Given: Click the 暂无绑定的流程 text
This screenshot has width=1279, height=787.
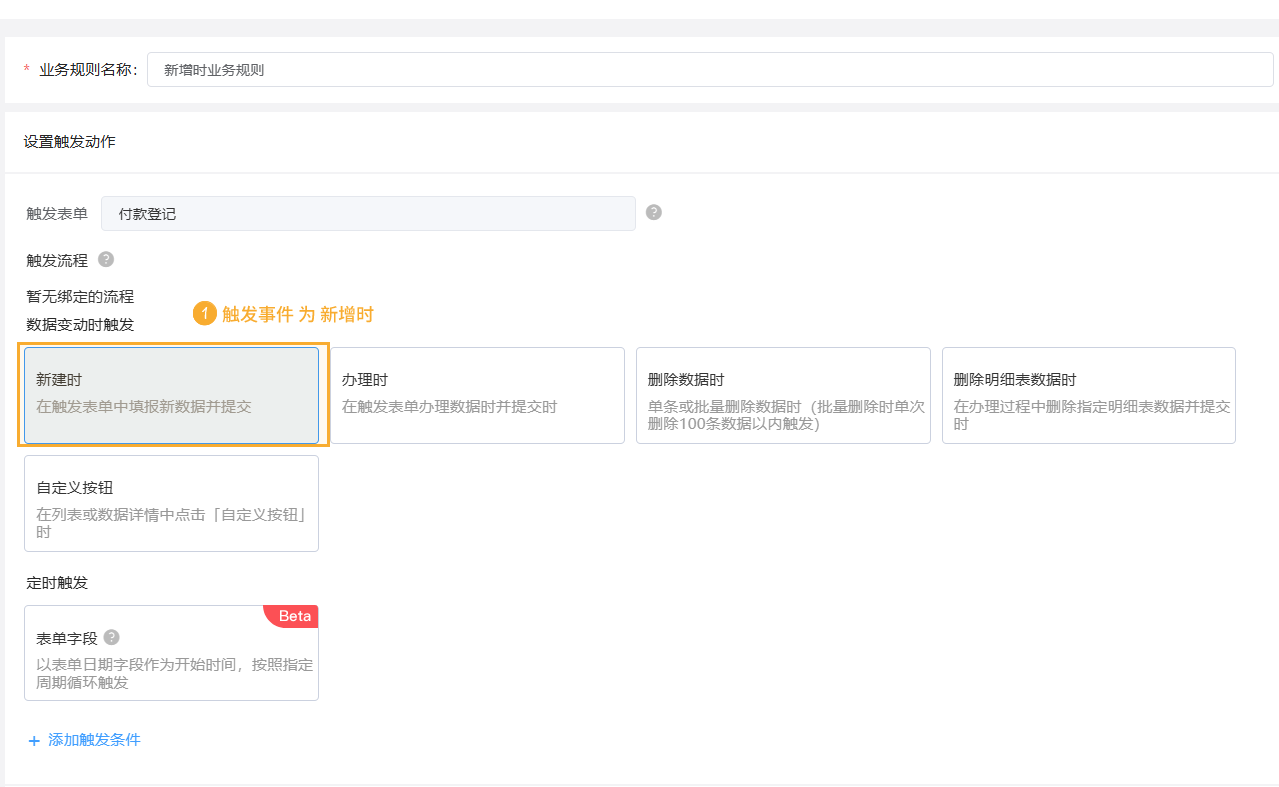Looking at the screenshot, I should 80,297.
